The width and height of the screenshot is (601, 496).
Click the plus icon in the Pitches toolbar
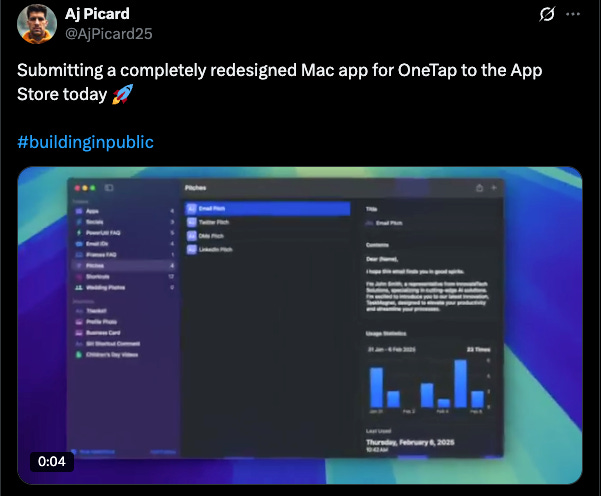494,188
